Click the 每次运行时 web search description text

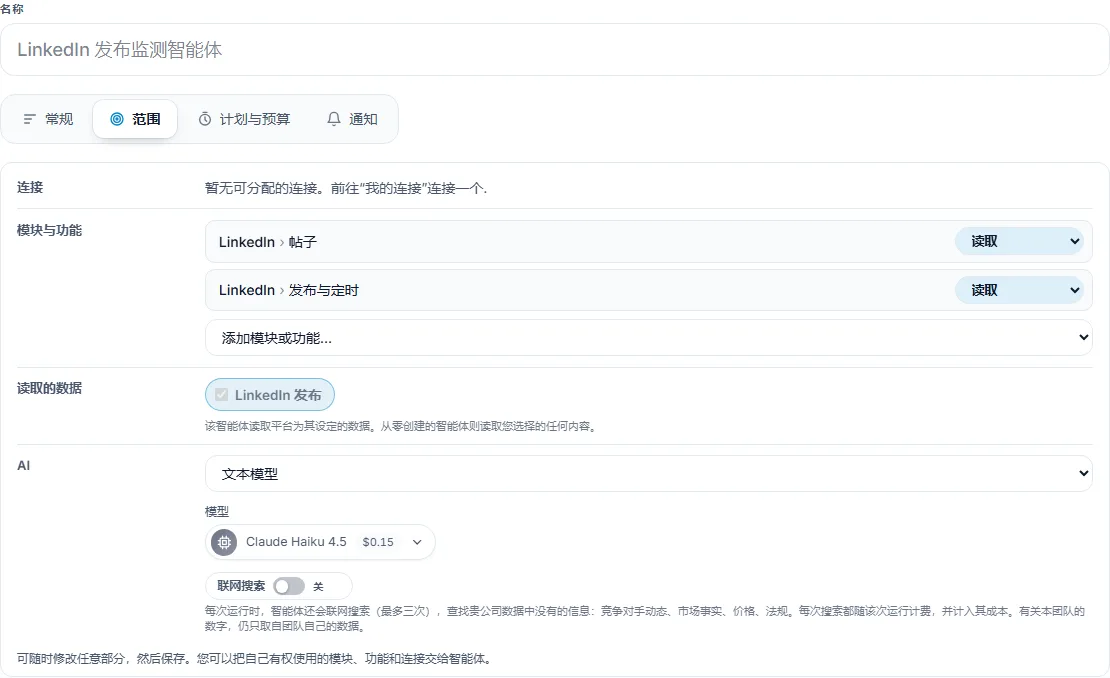coord(645,619)
